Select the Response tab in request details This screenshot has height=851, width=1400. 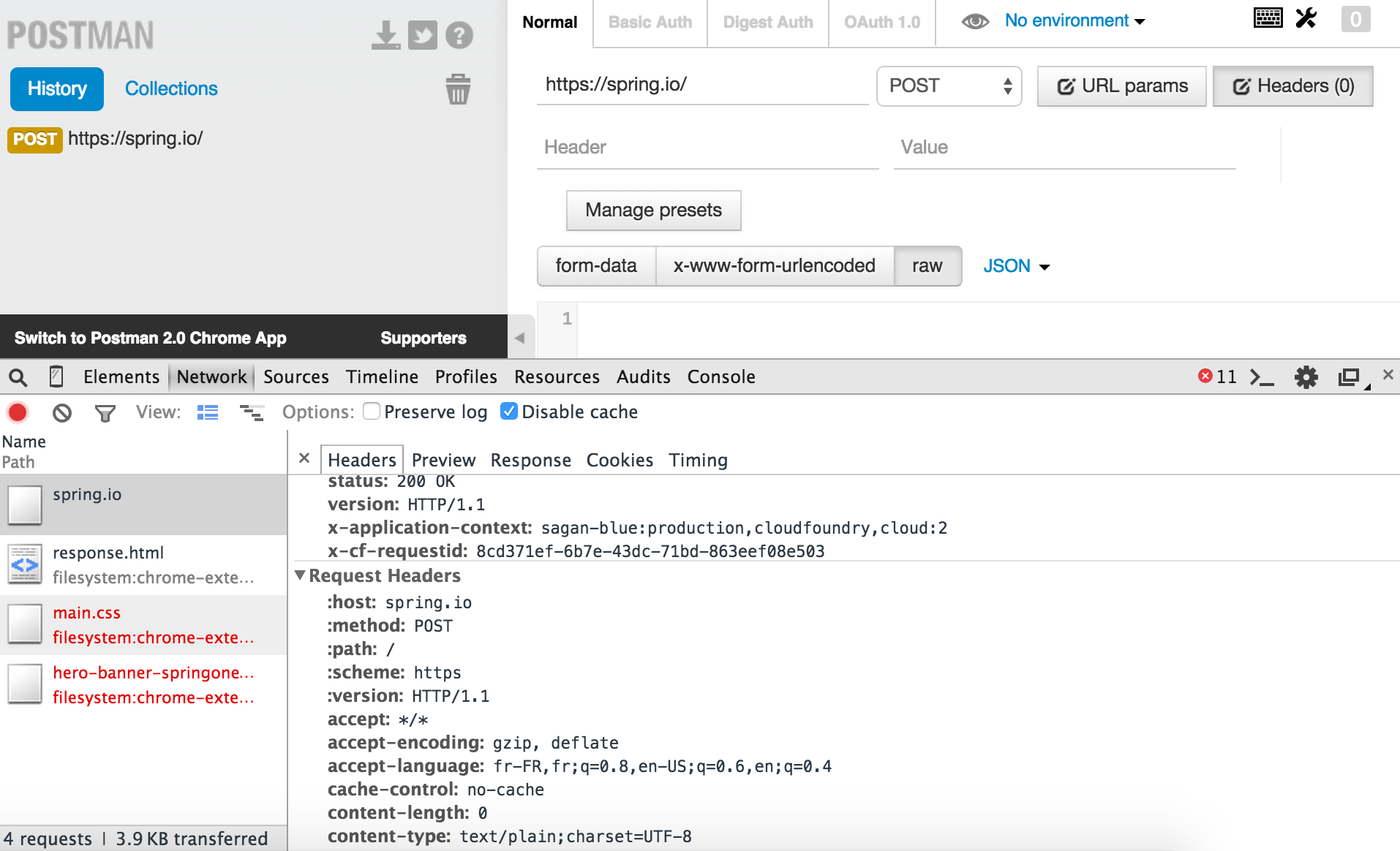coord(531,460)
